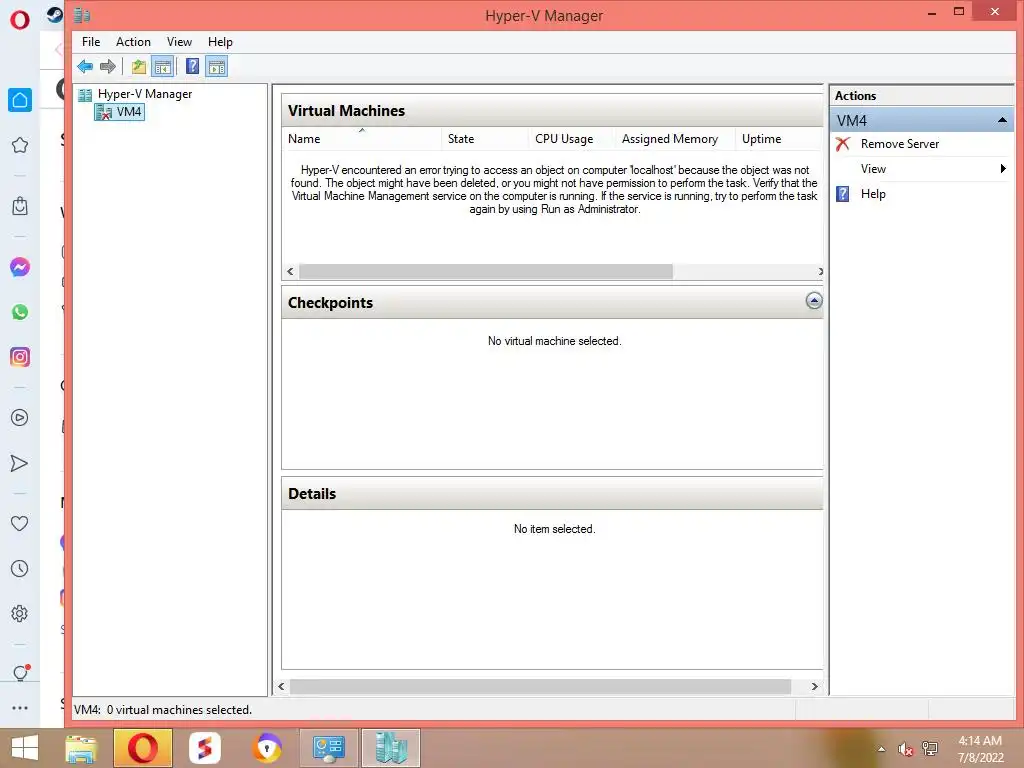Screen dimensions: 1024x768
Task: Switch to Hyper-V Manager taskbar icon
Action: [391, 748]
